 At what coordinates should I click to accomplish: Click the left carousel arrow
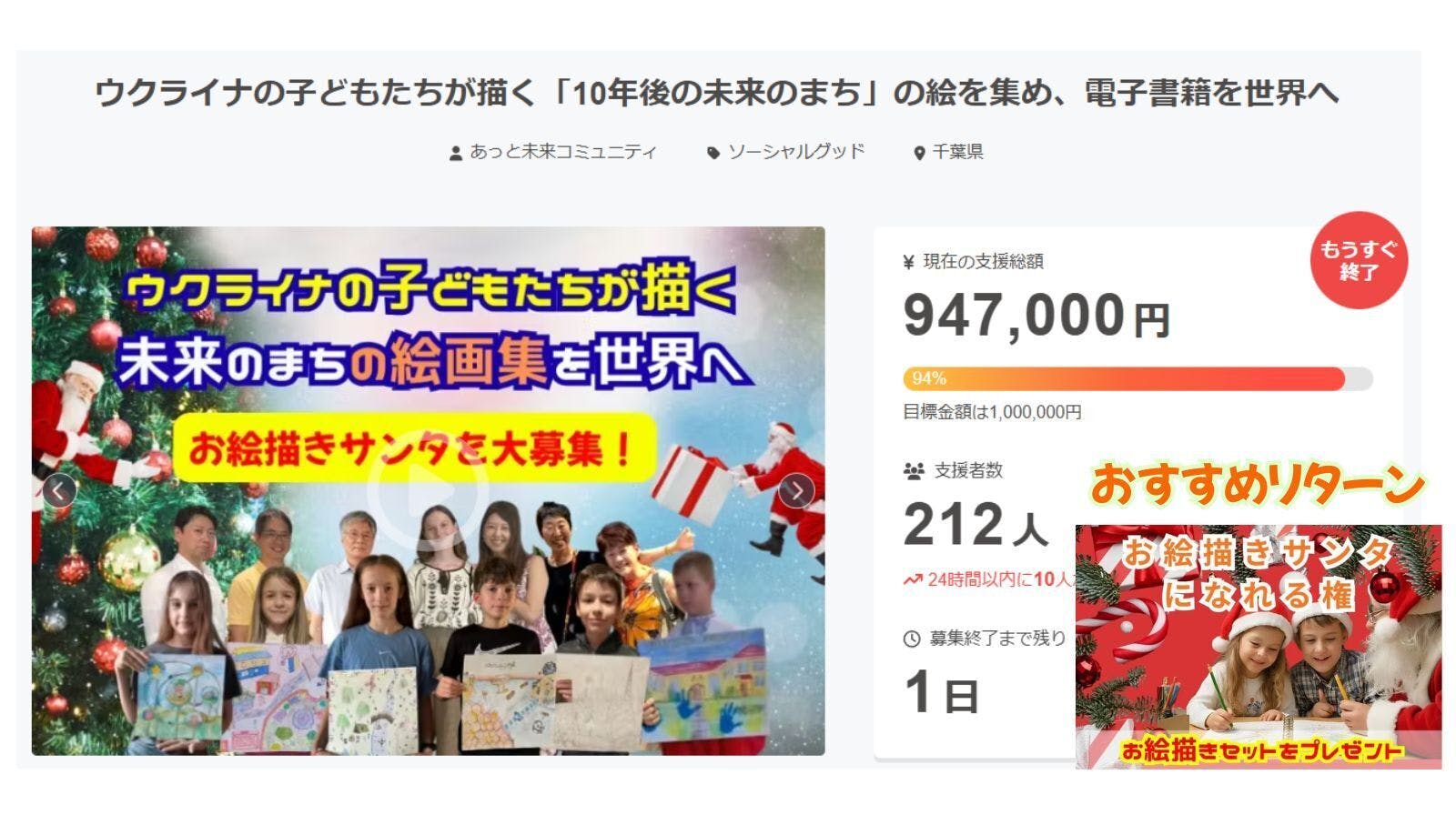click(x=59, y=491)
